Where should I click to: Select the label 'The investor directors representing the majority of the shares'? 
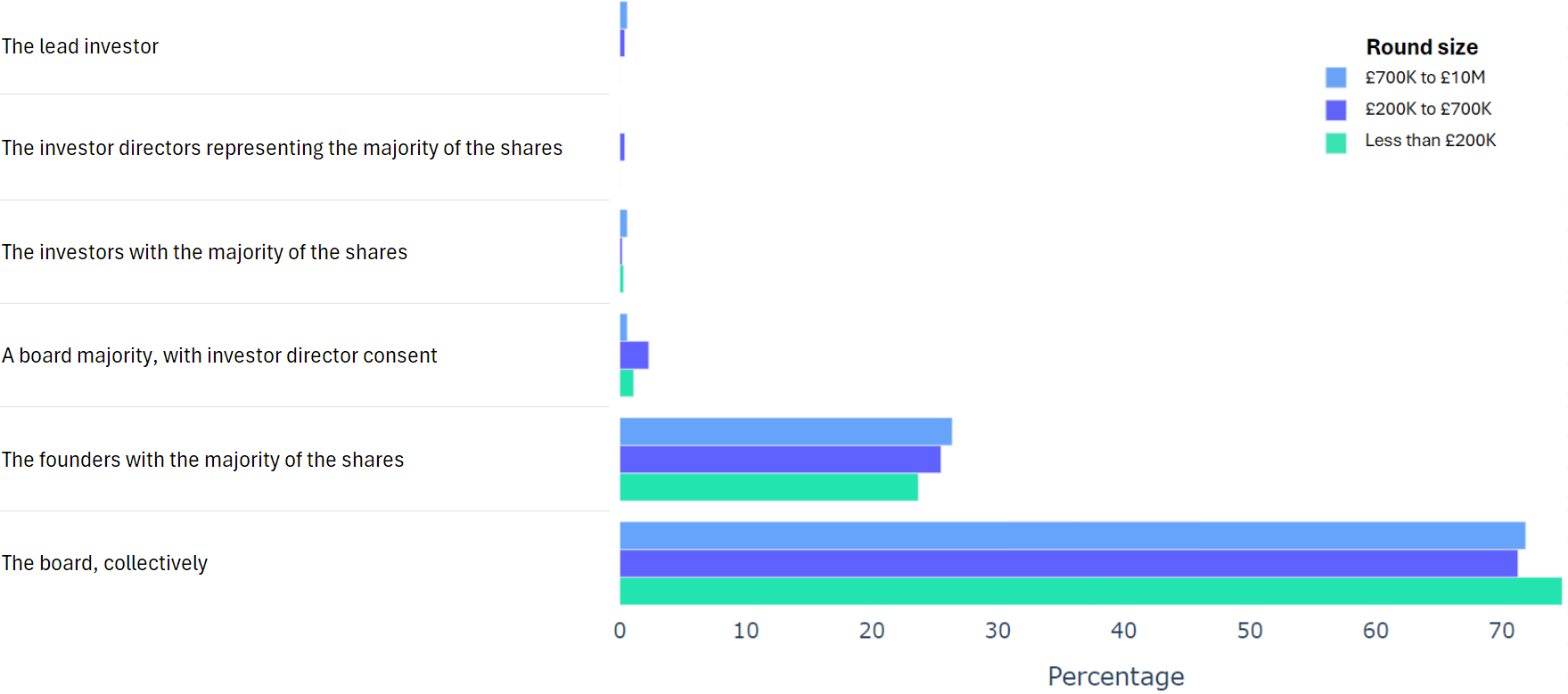(x=282, y=148)
